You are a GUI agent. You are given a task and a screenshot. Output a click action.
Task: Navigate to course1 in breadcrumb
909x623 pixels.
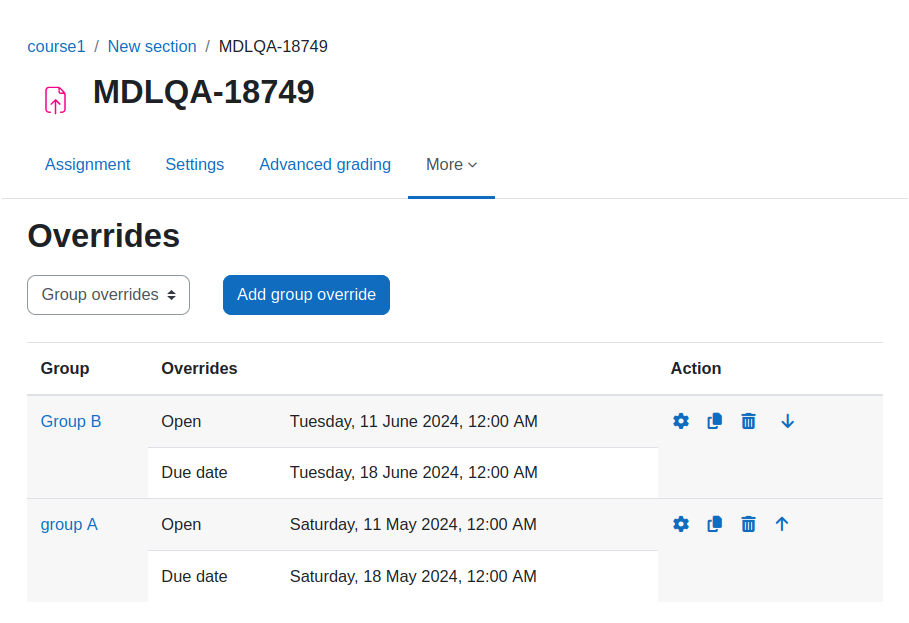pyautogui.click(x=56, y=46)
